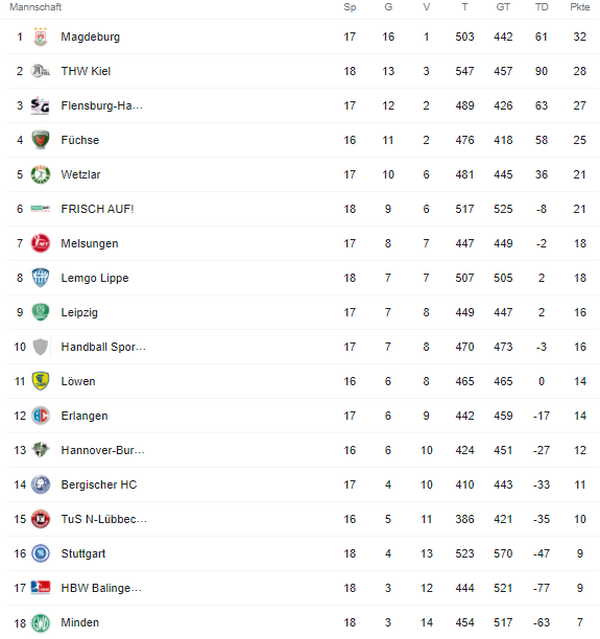Click the Minden green GWD logo
The height and width of the screenshot is (639, 600).
tap(40, 623)
